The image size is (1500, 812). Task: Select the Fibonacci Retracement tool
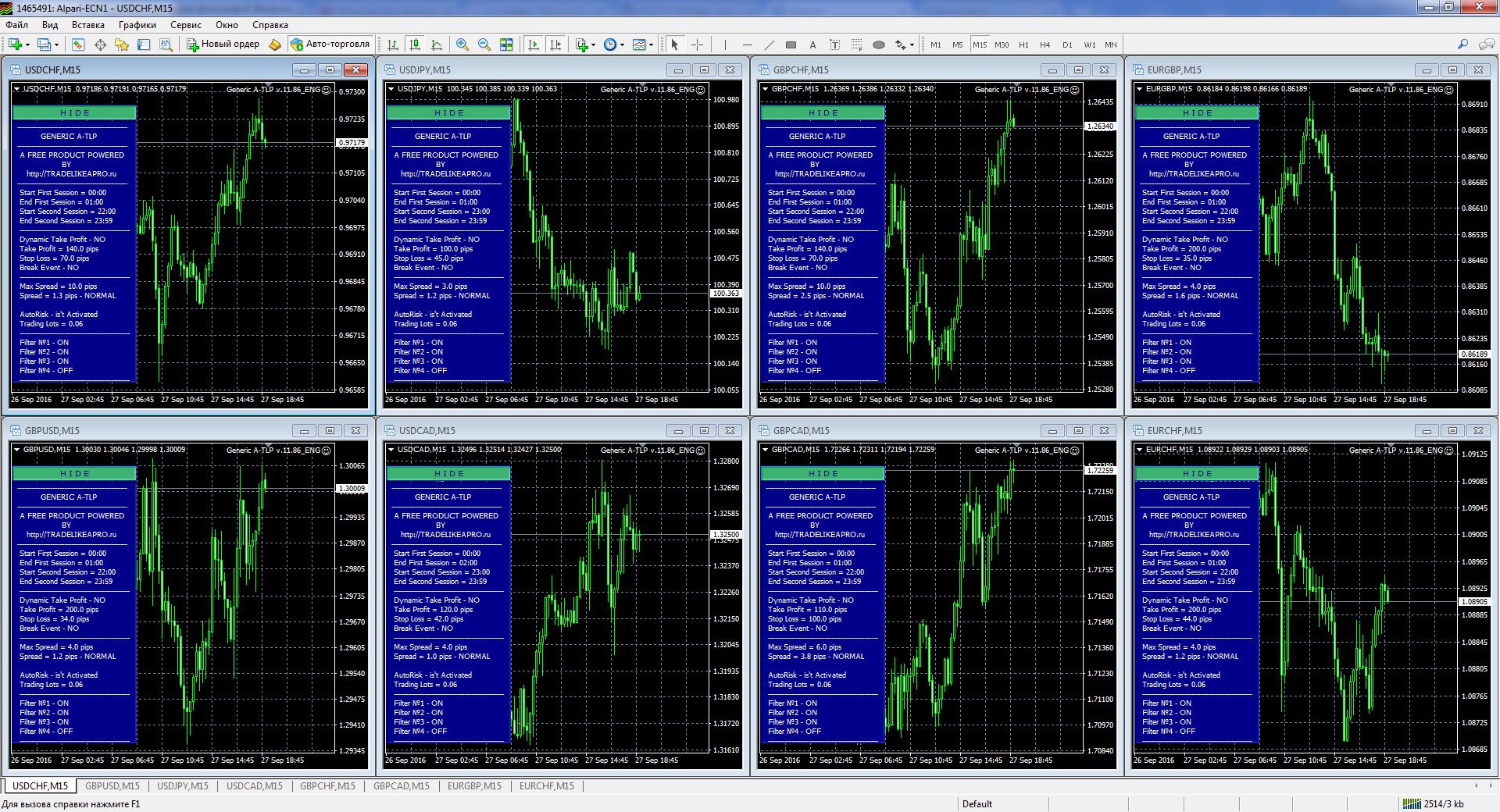click(856, 45)
